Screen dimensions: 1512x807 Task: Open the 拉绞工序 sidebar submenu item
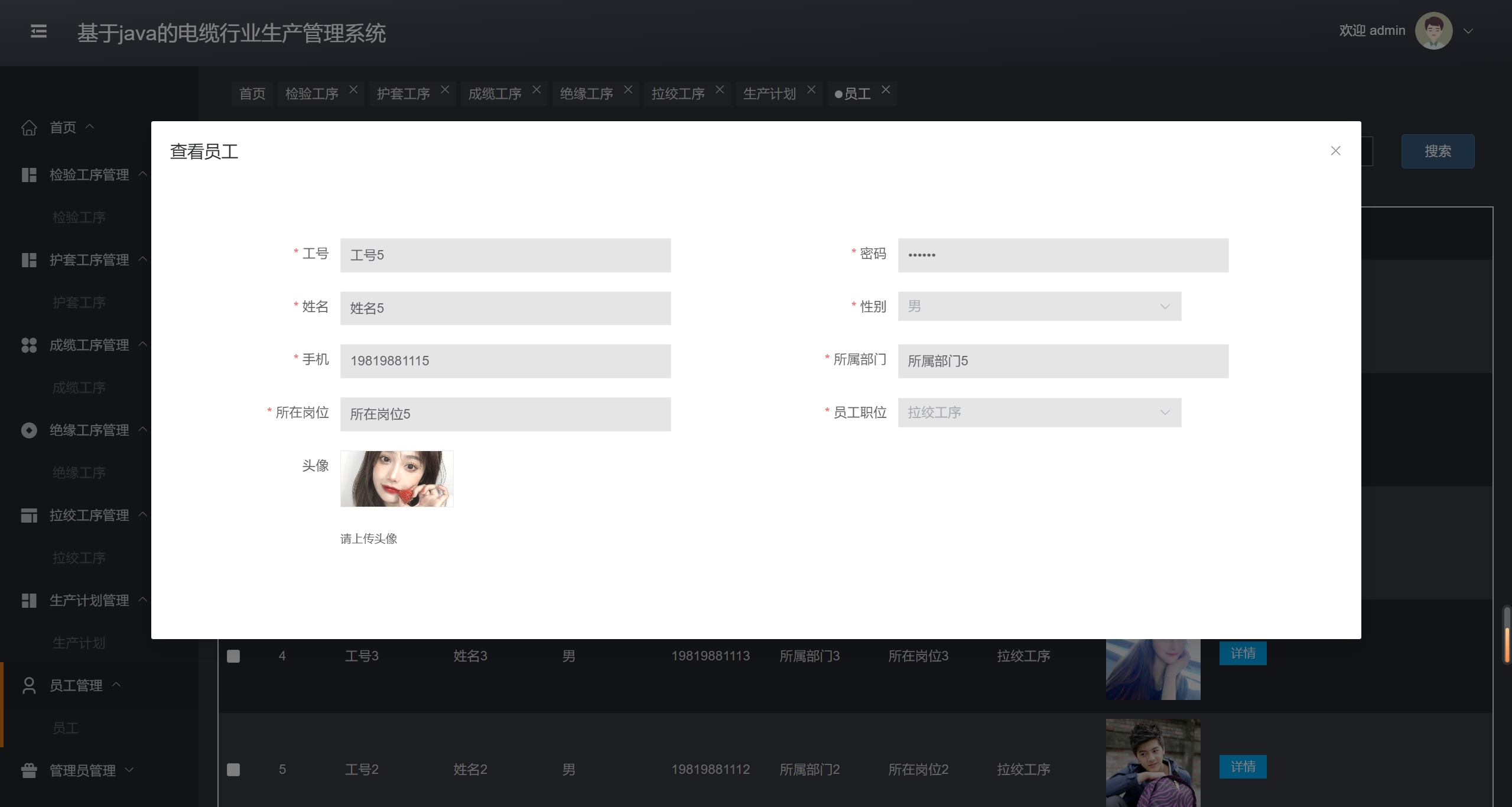pos(79,558)
